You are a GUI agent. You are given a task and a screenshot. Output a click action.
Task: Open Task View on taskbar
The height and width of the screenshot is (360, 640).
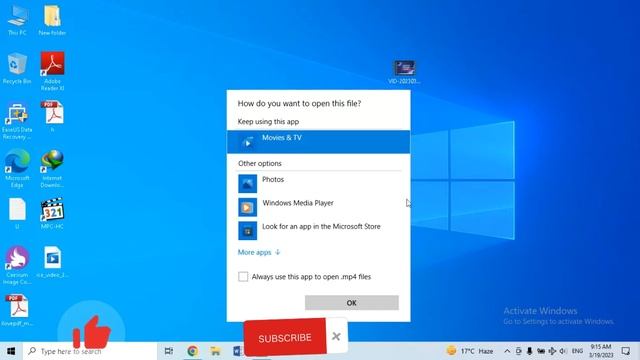click(x=169, y=351)
